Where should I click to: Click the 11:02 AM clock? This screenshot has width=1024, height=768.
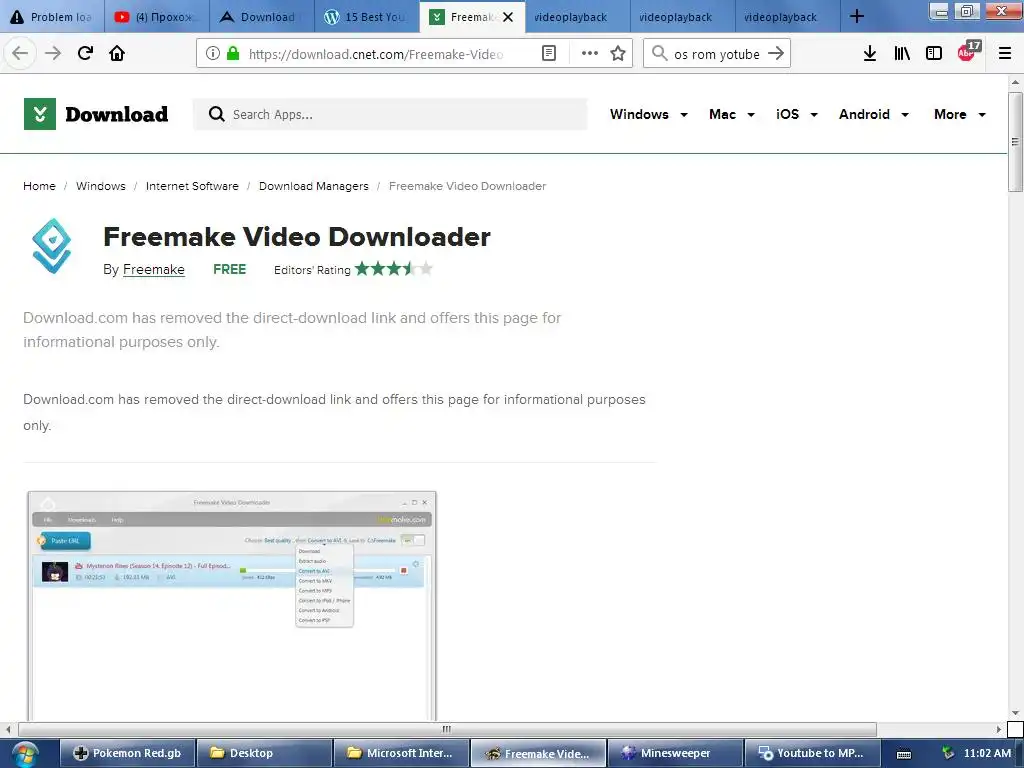[987, 753]
